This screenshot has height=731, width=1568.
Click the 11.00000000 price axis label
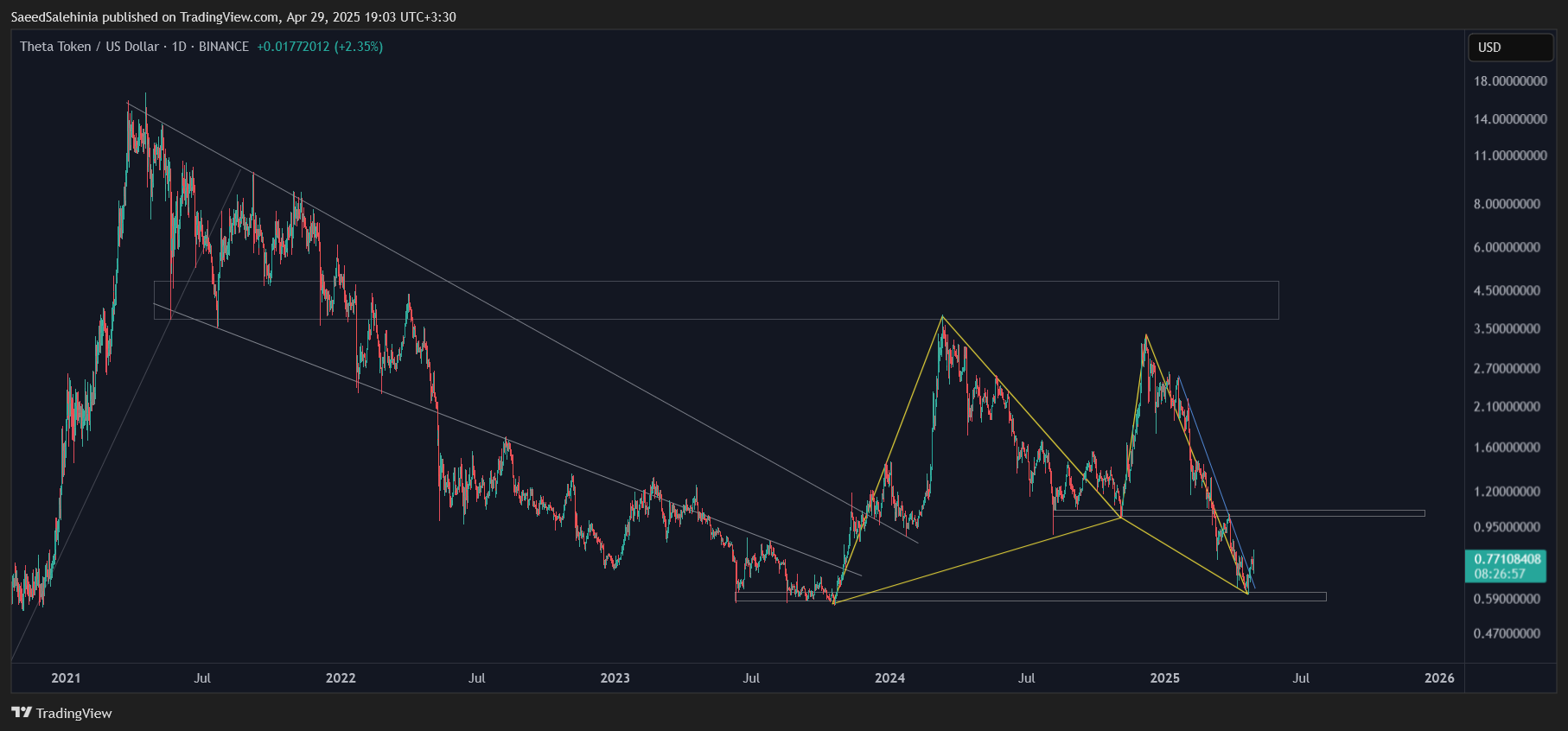[1510, 156]
